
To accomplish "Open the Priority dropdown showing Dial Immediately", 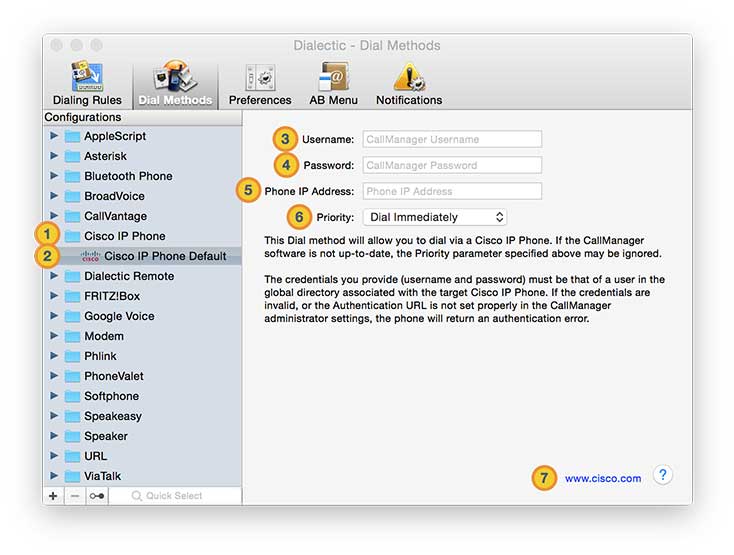I will point(435,217).
